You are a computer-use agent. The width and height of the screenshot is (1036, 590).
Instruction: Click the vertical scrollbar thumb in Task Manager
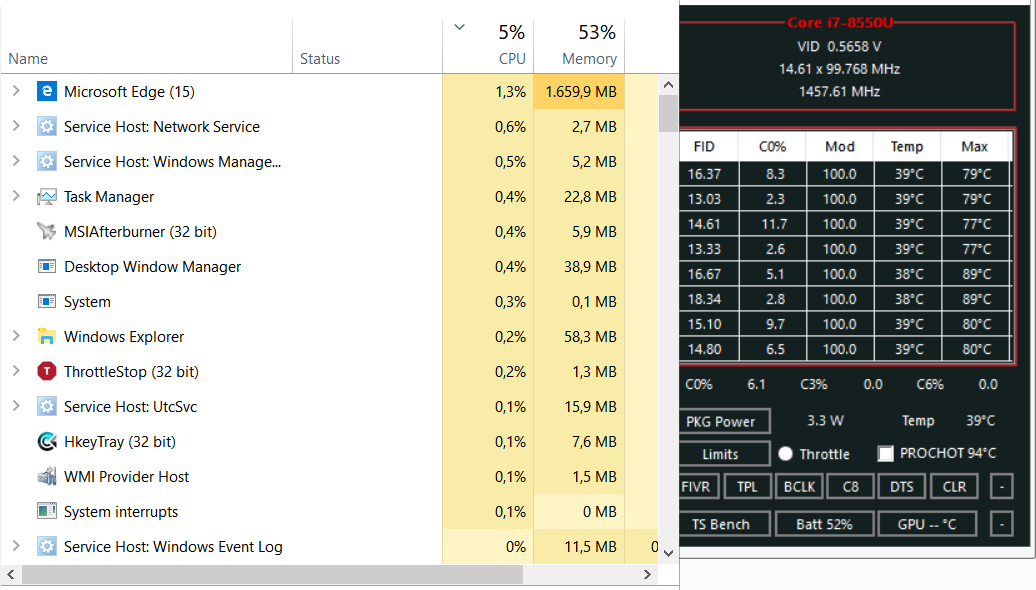[668, 113]
